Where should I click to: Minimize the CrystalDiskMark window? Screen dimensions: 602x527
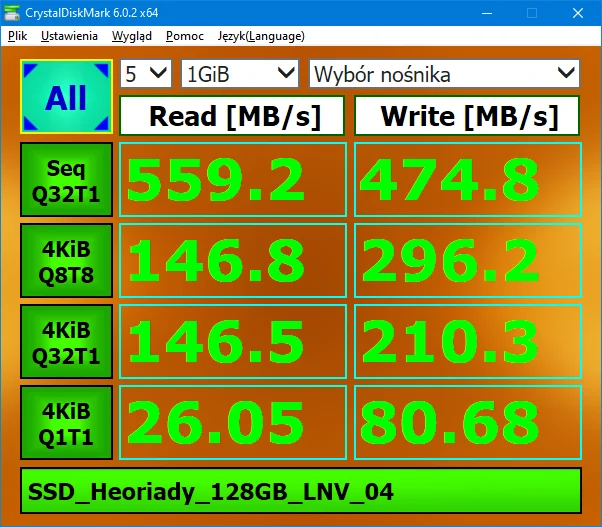(x=487, y=13)
